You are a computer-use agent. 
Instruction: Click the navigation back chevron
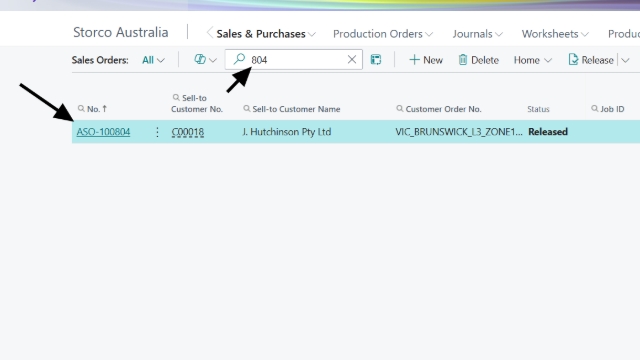pyautogui.click(x=209, y=33)
